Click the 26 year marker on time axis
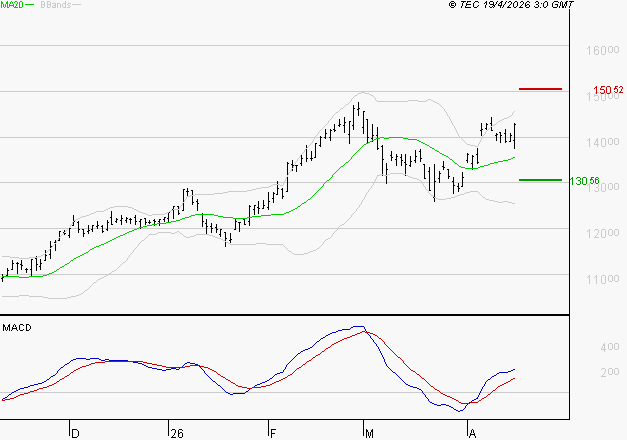Image resolution: width=627 pixels, height=440 pixels. pos(177,433)
